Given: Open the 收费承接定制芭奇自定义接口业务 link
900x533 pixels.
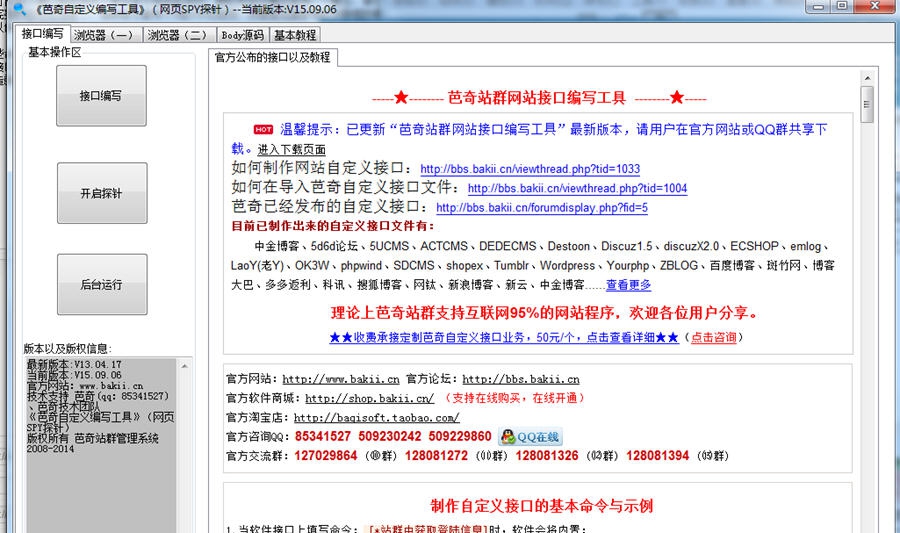Looking at the screenshot, I should coord(504,337).
